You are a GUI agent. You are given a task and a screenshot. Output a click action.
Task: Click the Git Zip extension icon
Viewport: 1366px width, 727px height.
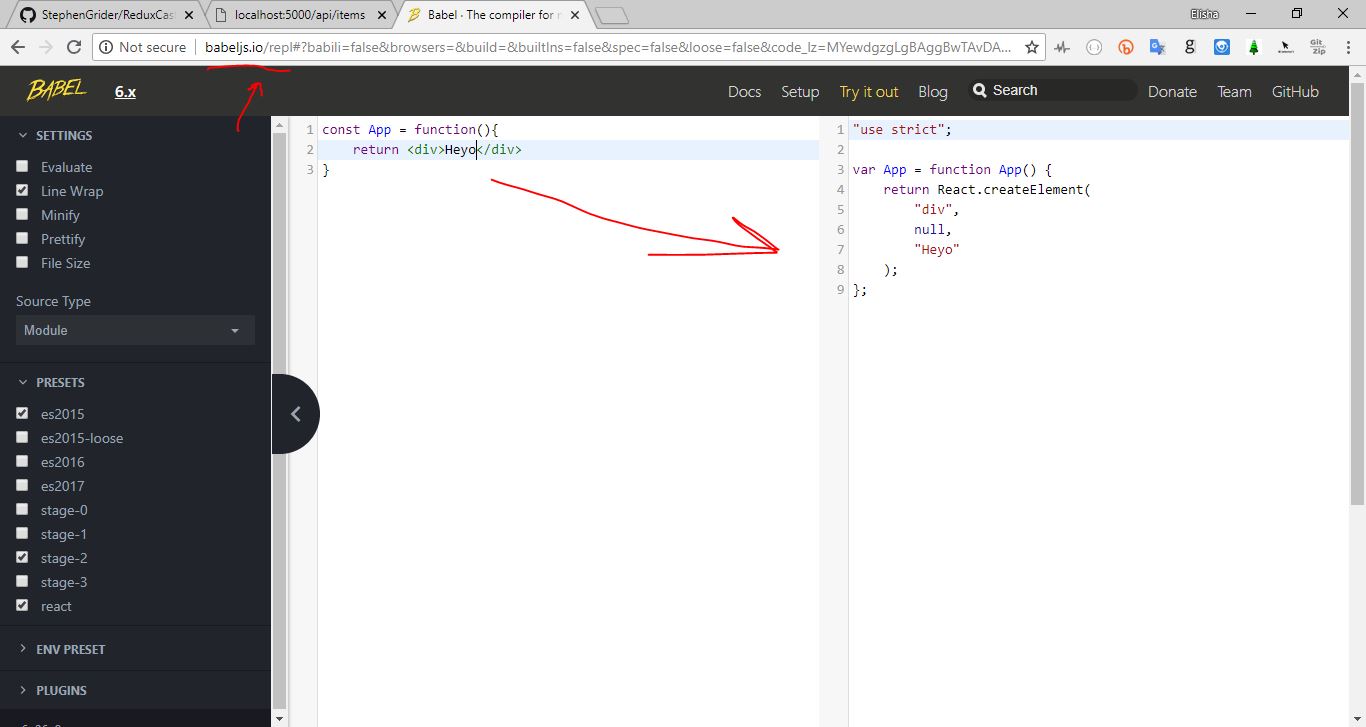coord(1318,47)
